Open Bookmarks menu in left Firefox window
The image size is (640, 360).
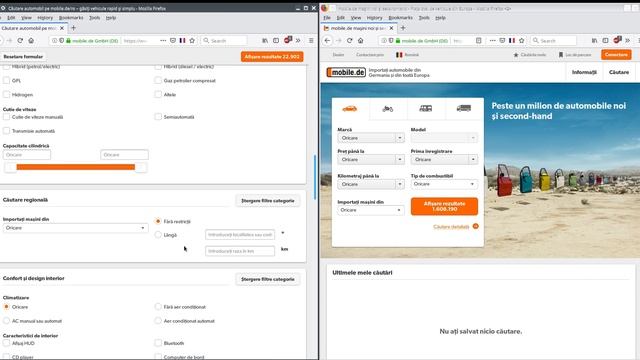pos(71,18)
